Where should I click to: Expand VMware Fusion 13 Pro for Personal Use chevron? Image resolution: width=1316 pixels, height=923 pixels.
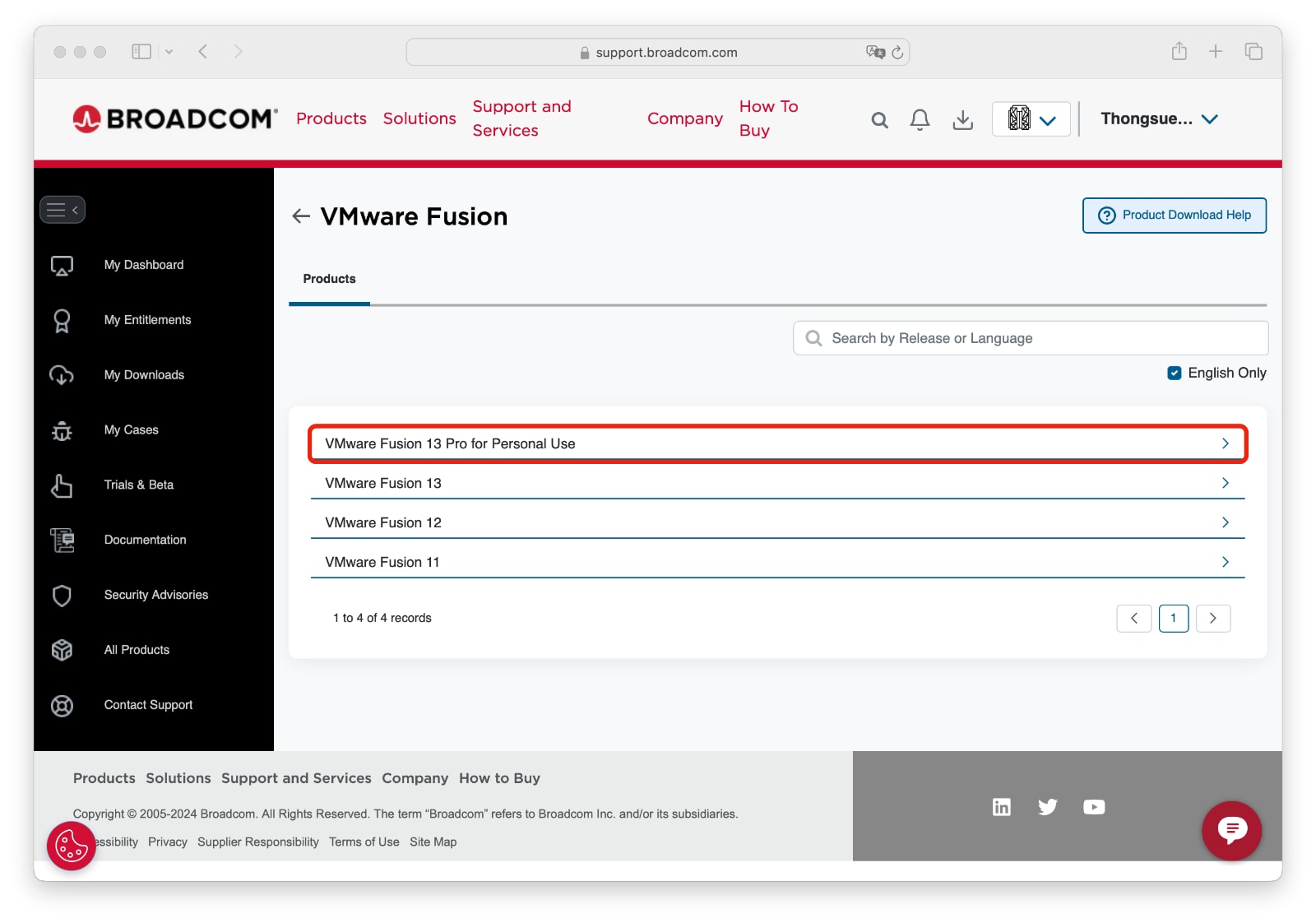click(1226, 443)
